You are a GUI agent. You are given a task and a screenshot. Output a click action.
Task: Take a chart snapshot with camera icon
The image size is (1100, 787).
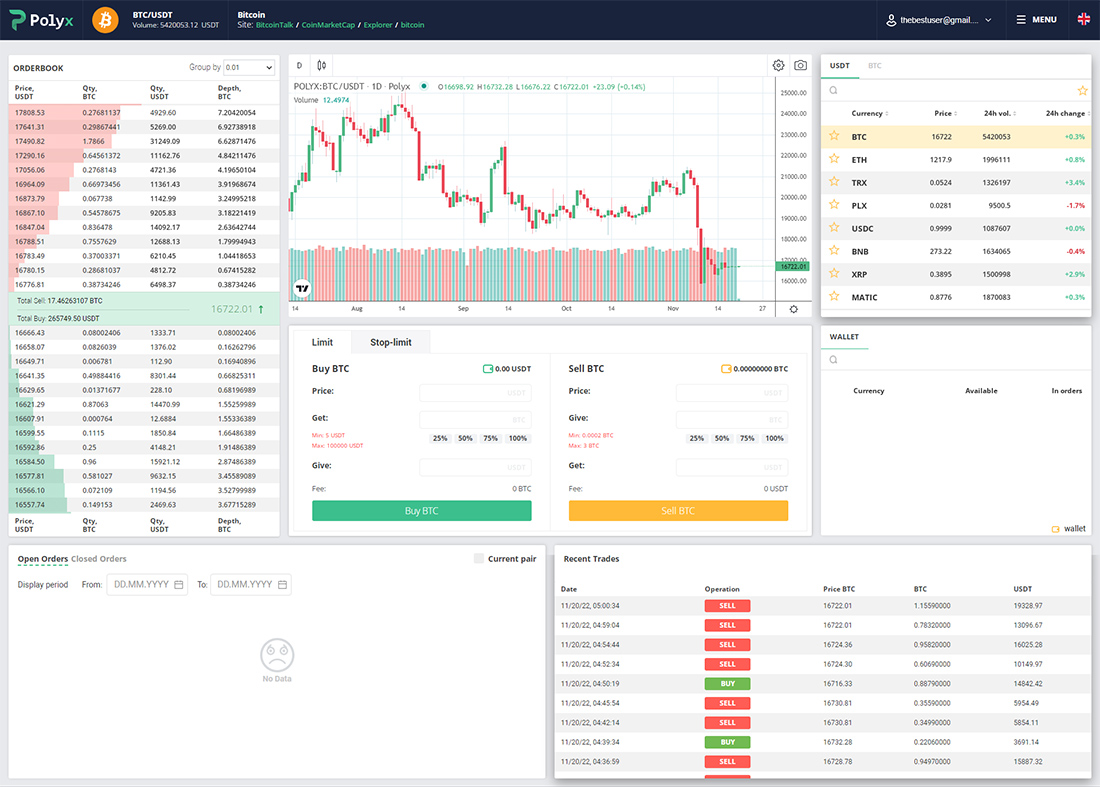click(x=800, y=64)
